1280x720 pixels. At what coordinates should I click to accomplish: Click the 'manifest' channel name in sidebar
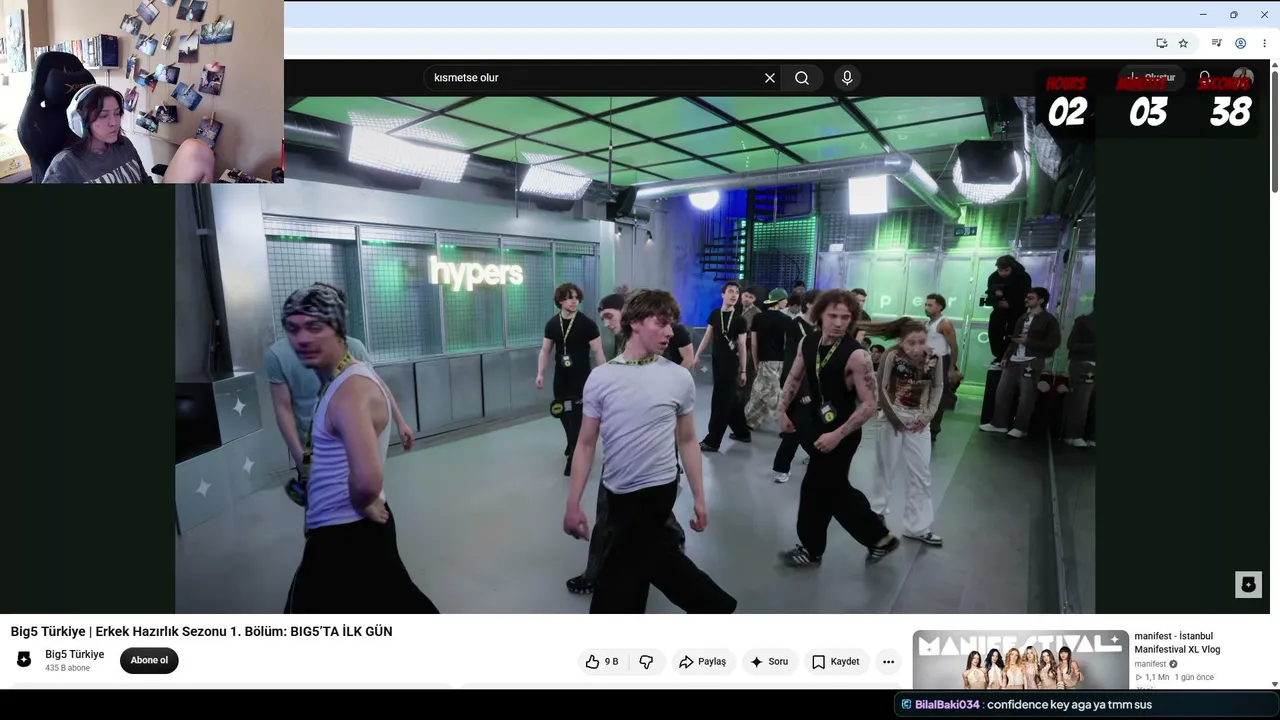coord(1150,664)
